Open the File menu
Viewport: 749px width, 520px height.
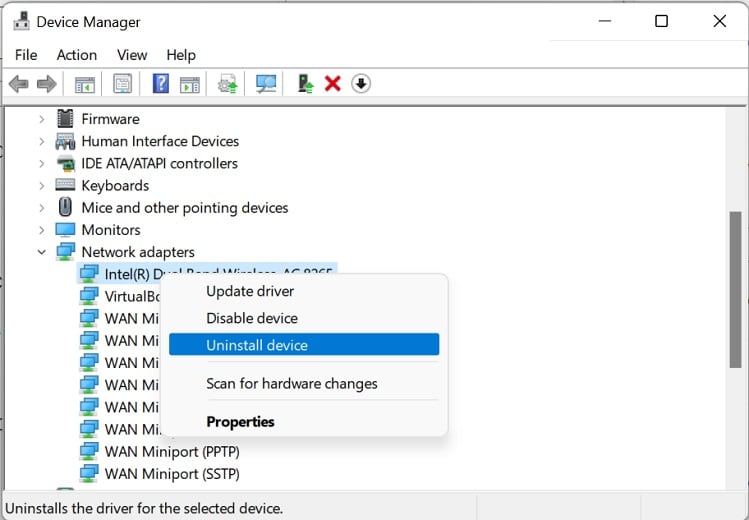26,55
